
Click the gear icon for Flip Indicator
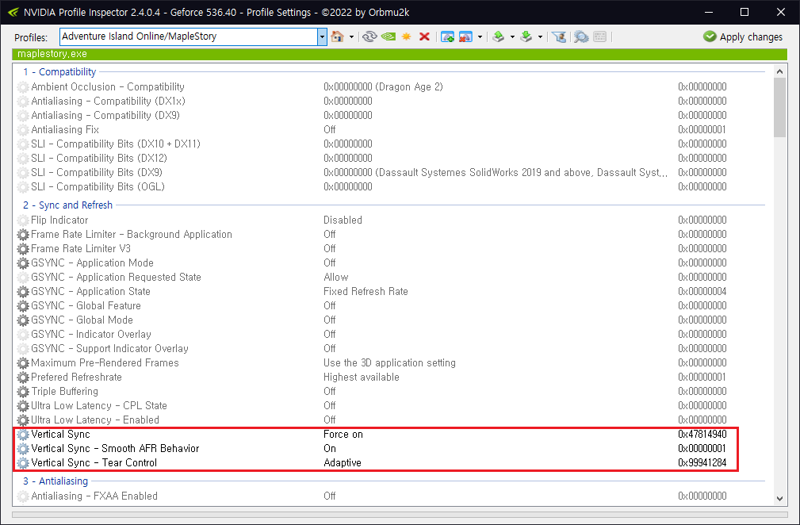[23, 220]
